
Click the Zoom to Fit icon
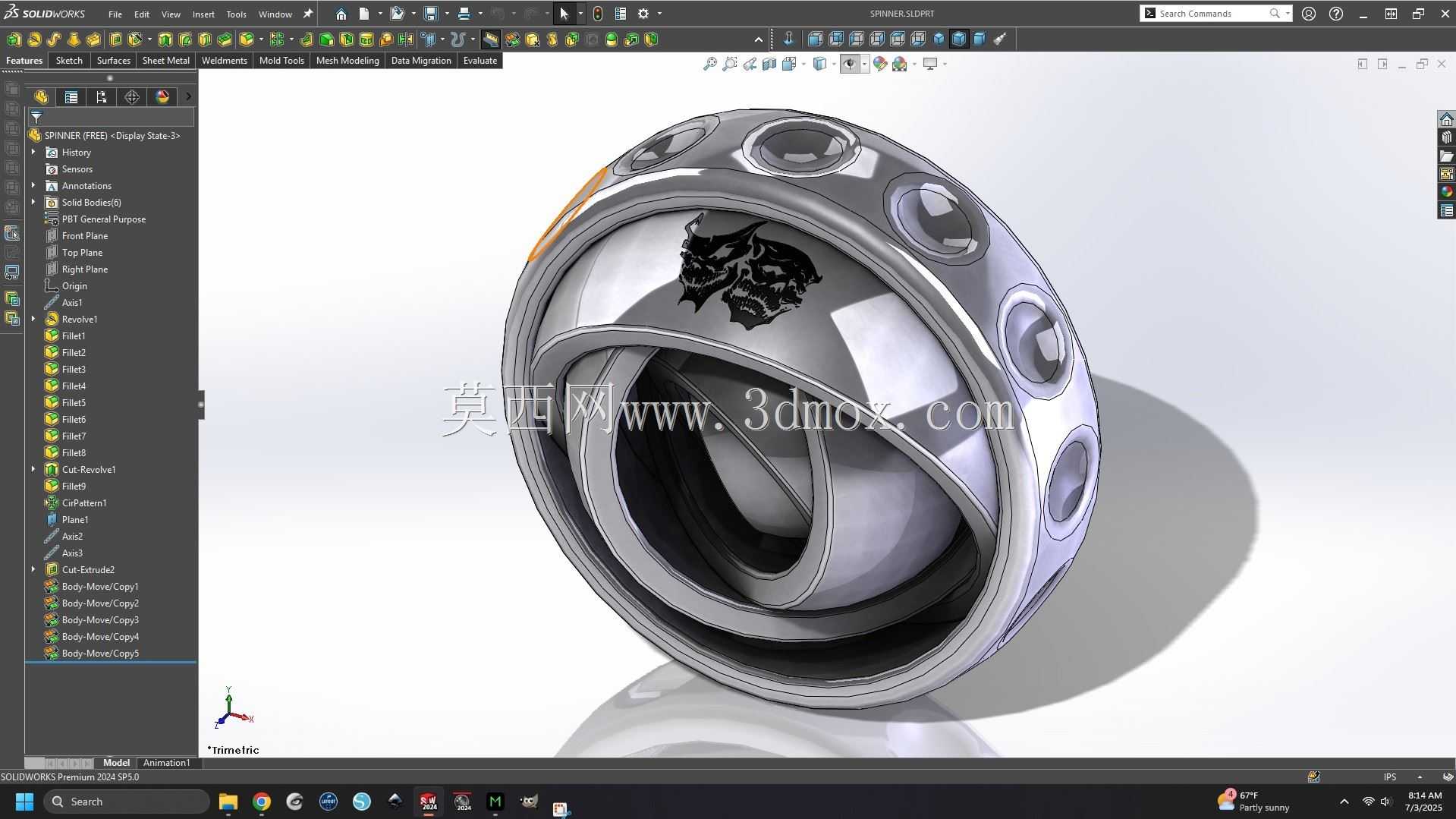pos(710,65)
